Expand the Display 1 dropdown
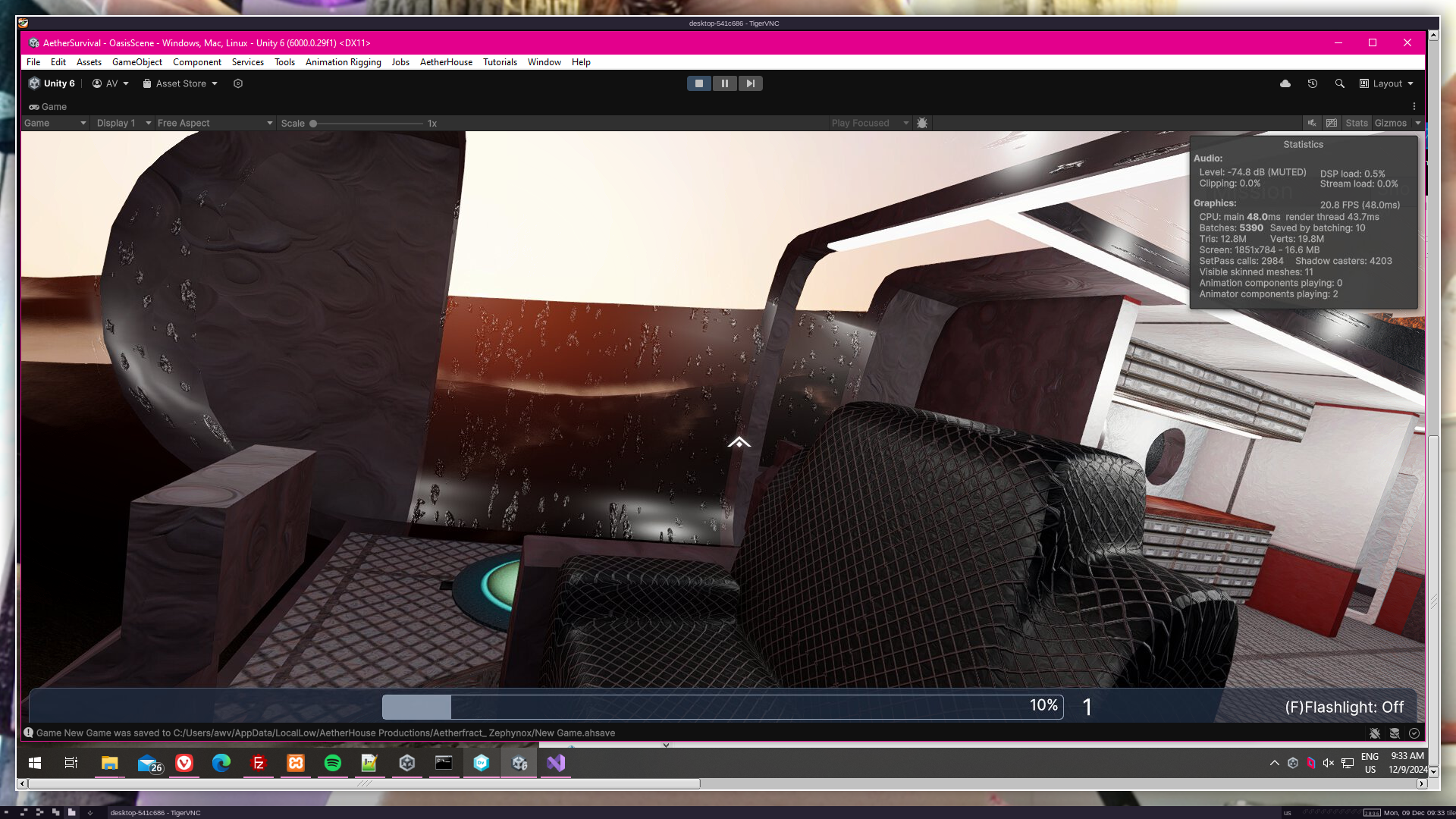1456x819 pixels. (x=123, y=123)
